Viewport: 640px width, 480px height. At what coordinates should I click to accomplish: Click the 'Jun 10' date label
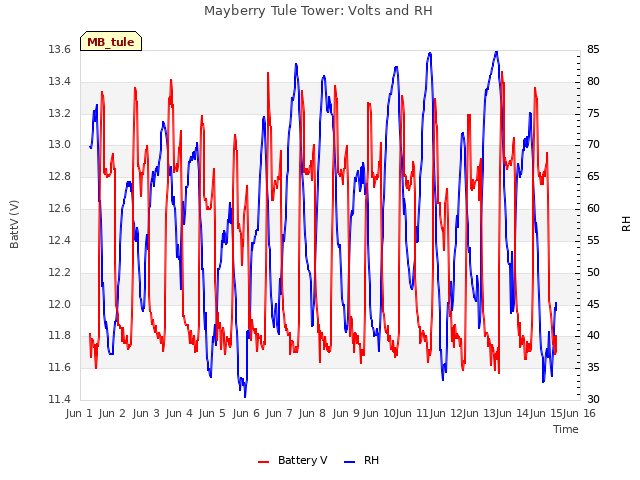(x=379, y=414)
